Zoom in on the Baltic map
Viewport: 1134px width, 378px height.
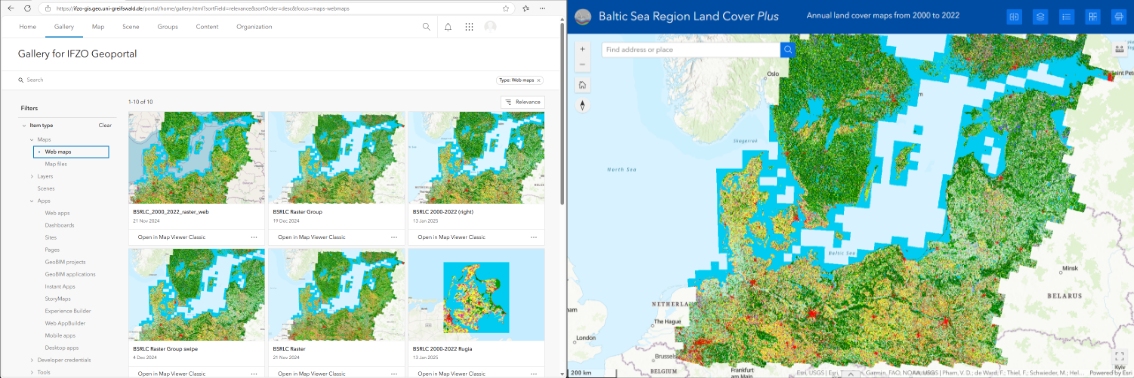[x=582, y=49]
